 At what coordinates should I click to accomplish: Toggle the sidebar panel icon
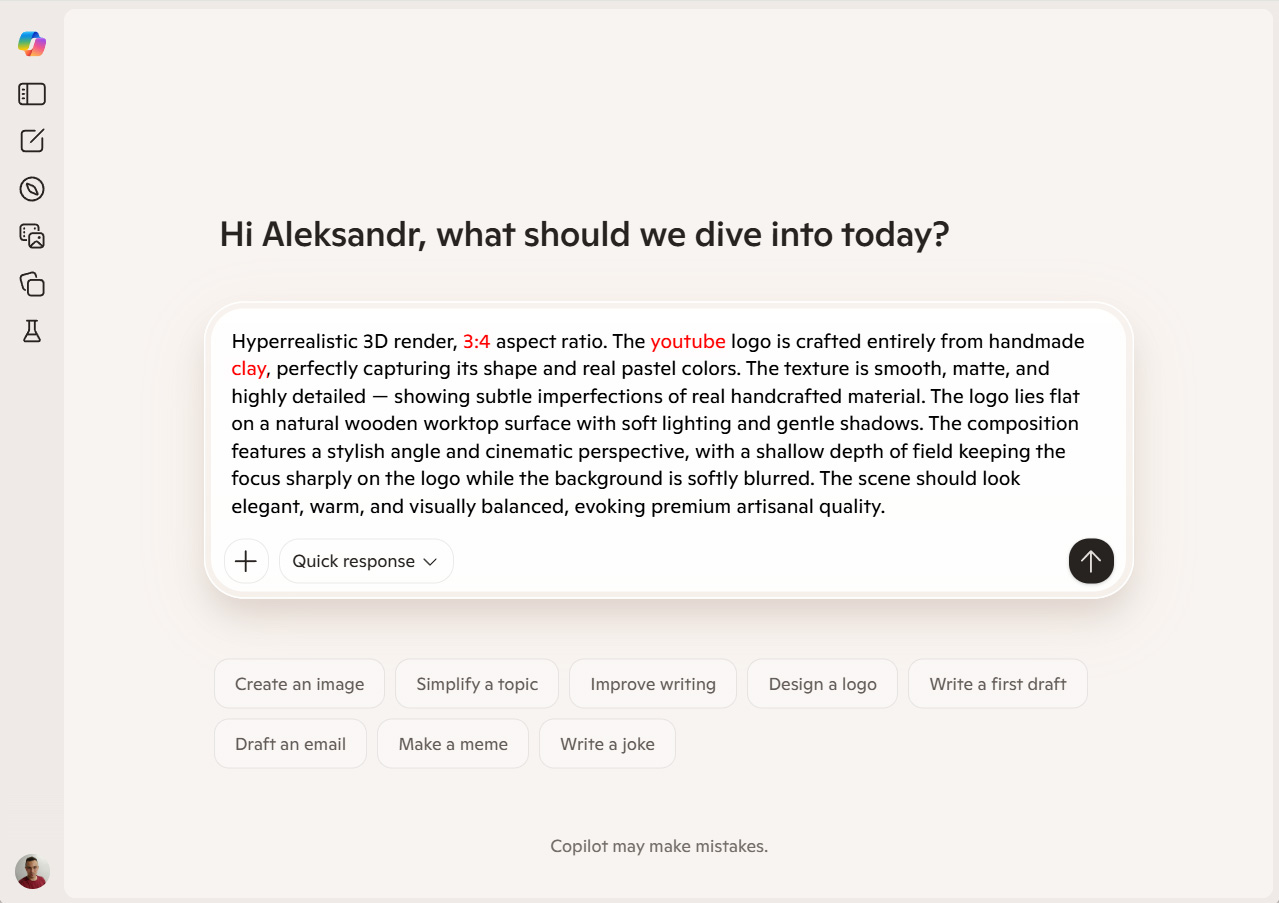point(32,94)
